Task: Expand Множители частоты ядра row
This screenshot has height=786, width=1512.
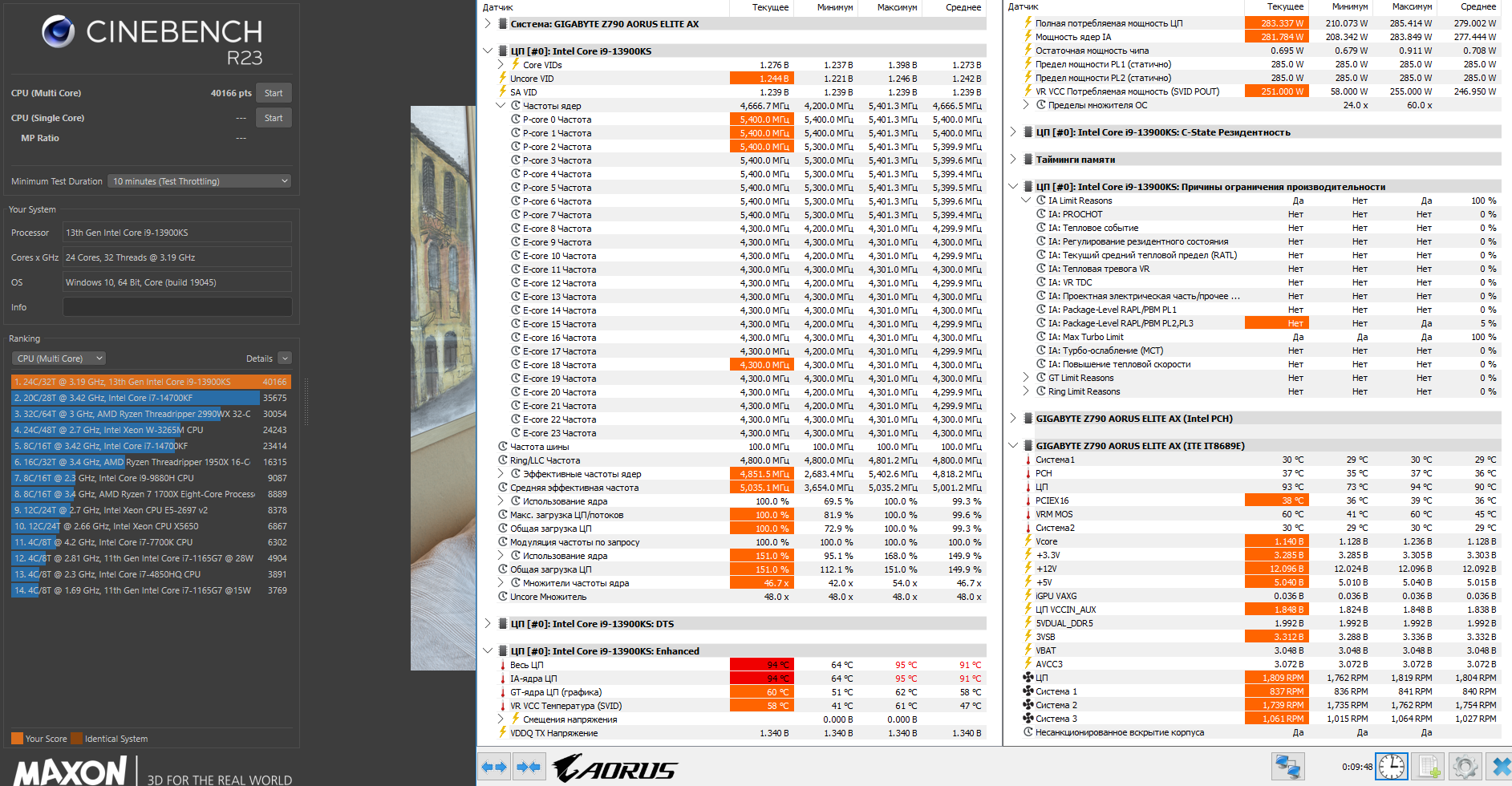Action: 501,583
